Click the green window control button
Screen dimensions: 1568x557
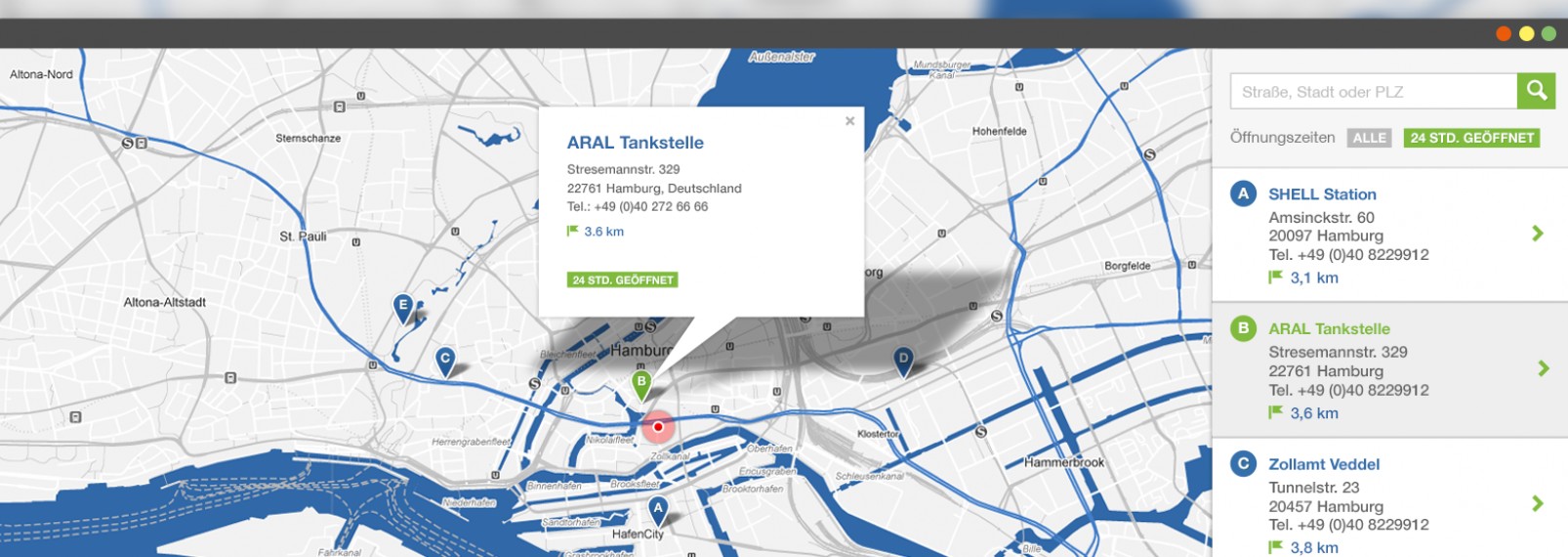pyautogui.click(x=1548, y=33)
